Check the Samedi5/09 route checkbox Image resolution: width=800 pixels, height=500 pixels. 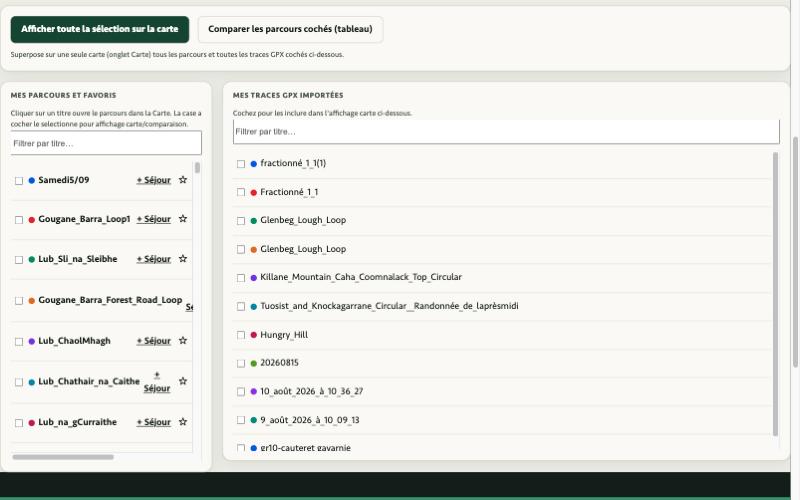pos(19,181)
